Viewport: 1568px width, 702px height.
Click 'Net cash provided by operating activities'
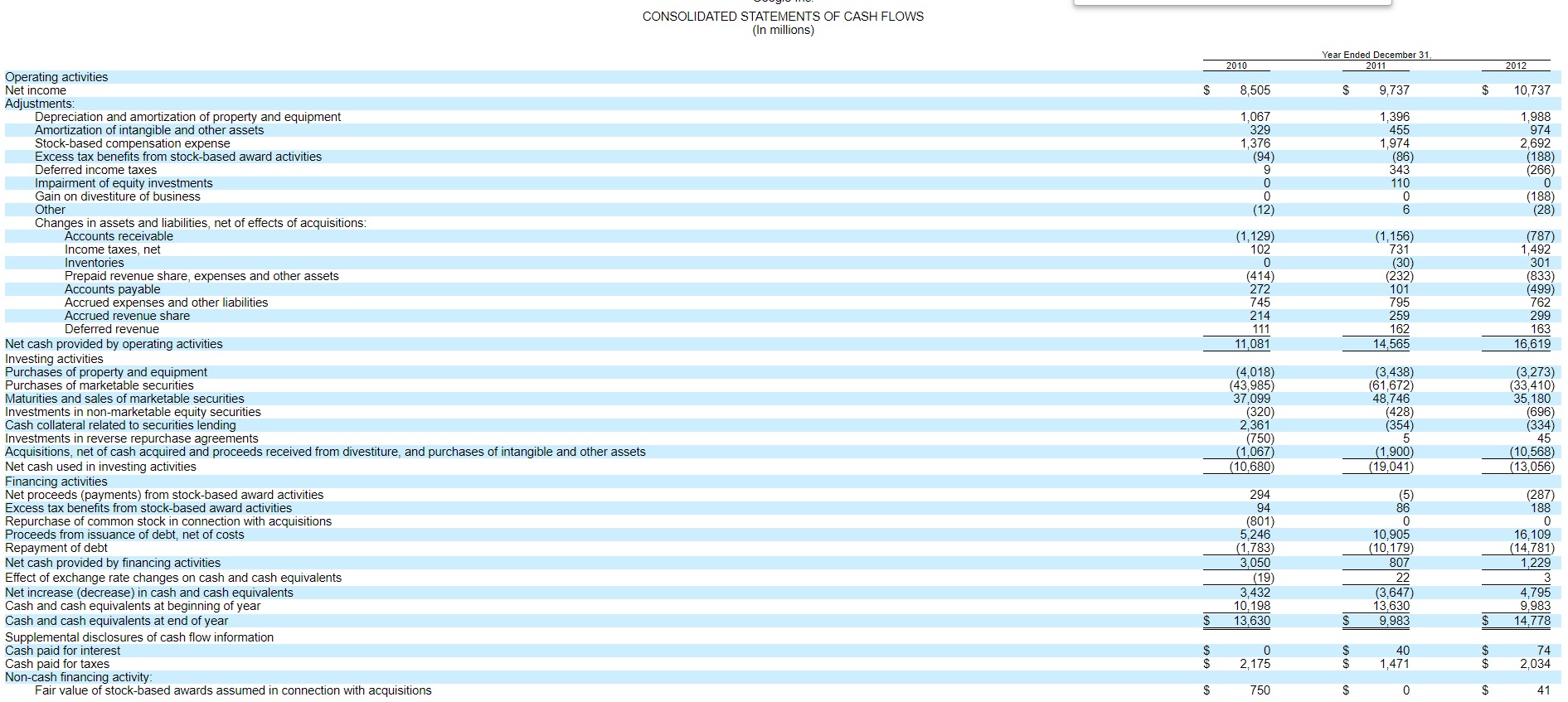click(114, 344)
